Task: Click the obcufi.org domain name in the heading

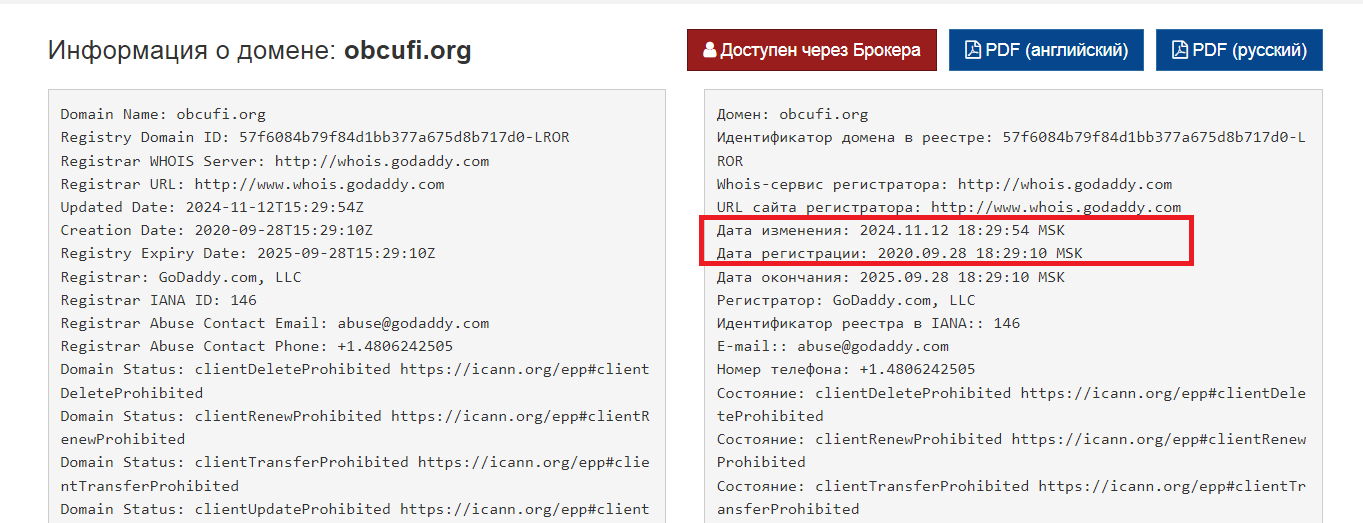Action: (407, 51)
